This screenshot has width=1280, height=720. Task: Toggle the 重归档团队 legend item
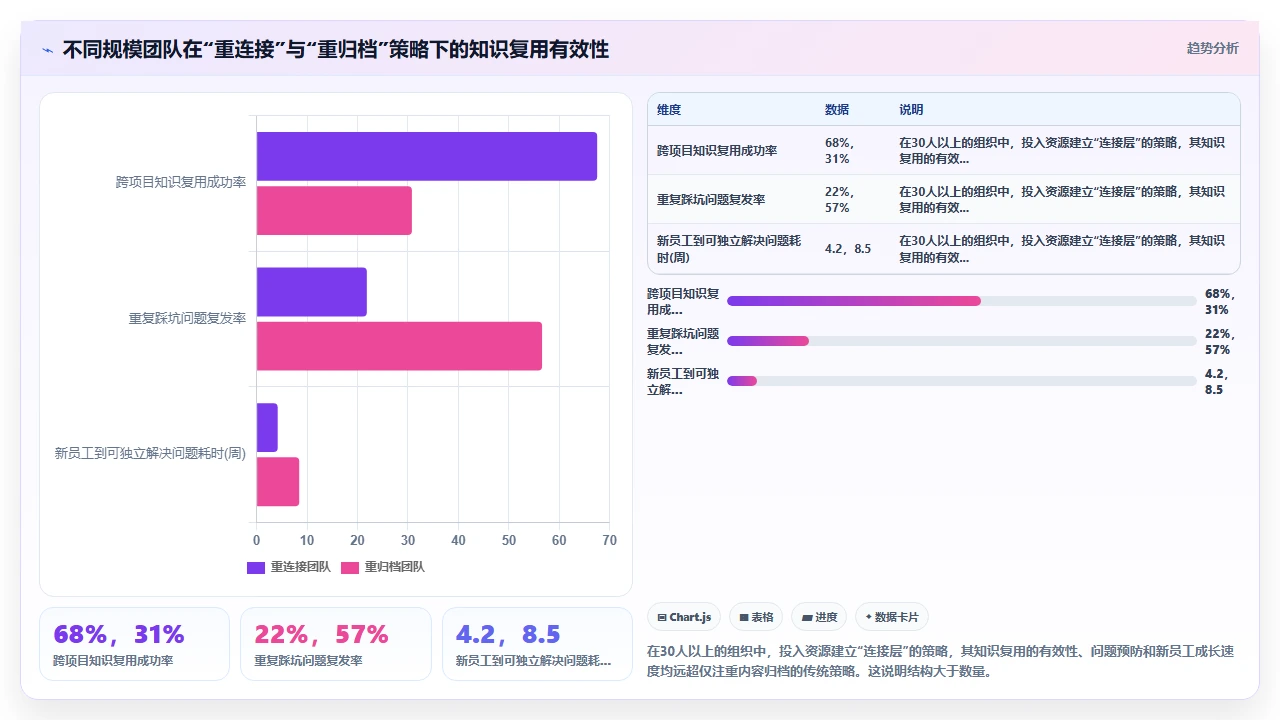[383, 567]
